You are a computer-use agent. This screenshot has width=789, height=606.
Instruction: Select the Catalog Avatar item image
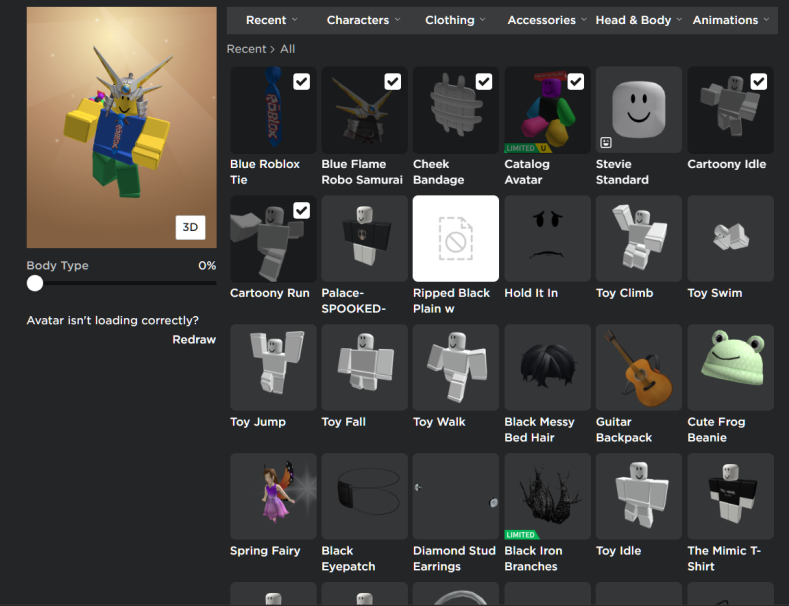tap(547, 110)
